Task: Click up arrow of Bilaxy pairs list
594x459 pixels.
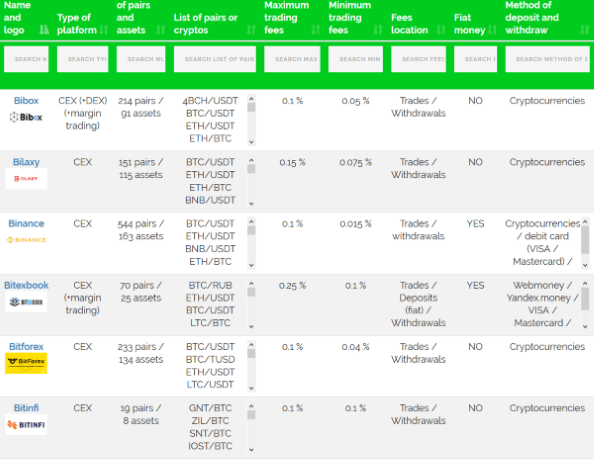Action: tap(251, 160)
